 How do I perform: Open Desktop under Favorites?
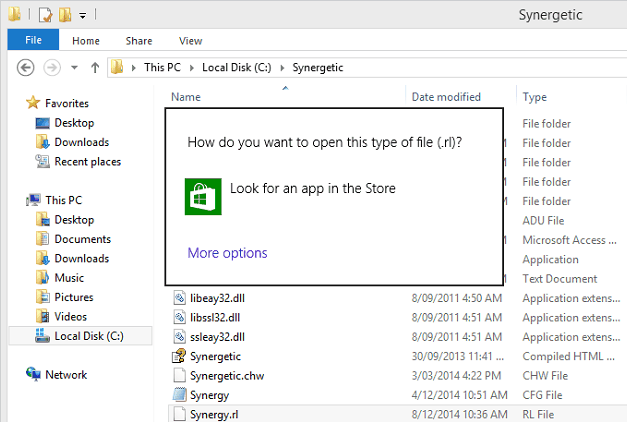click(x=74, y=123)
